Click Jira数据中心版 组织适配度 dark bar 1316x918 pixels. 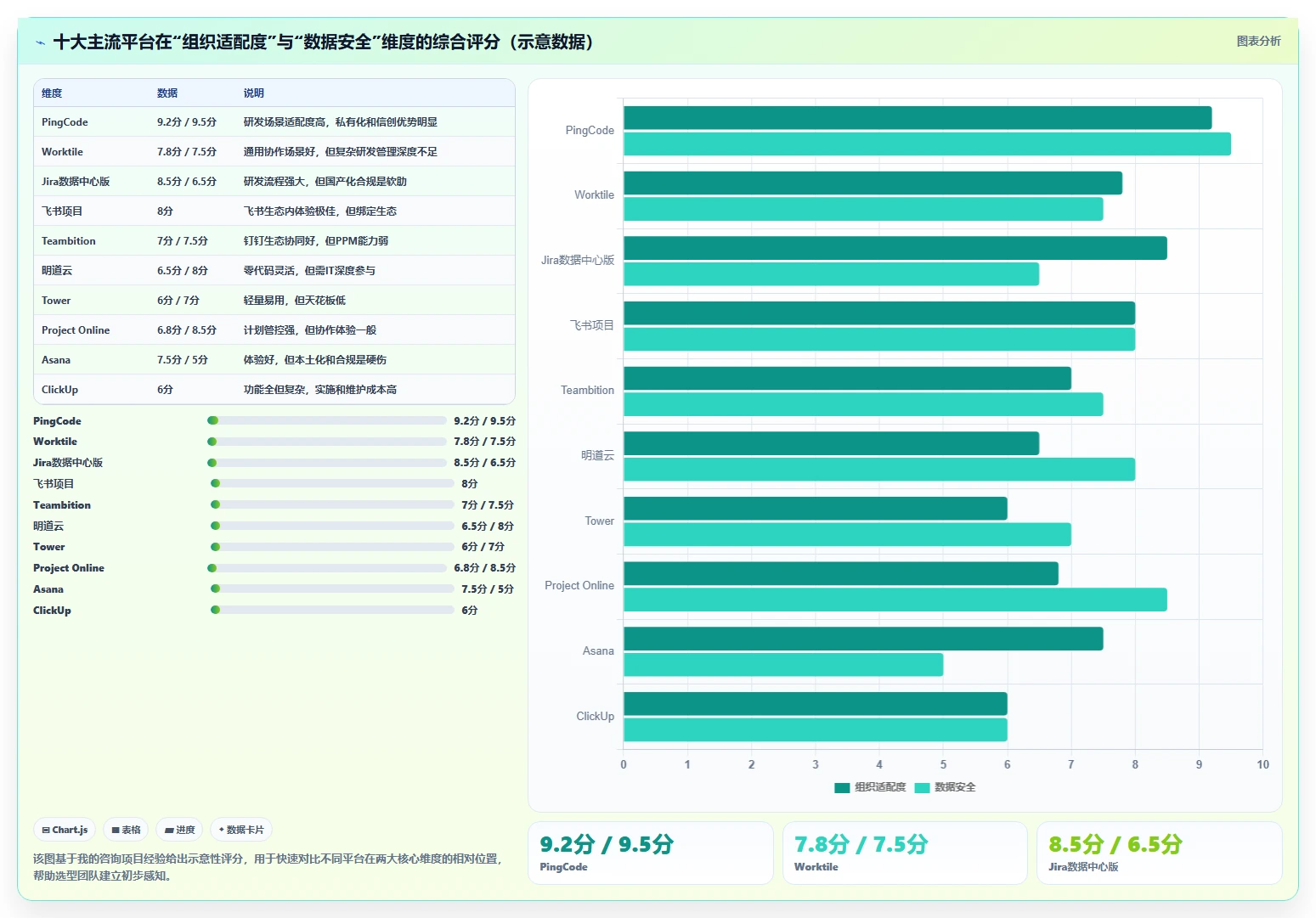pyautogui.click(x=895, y=248)
